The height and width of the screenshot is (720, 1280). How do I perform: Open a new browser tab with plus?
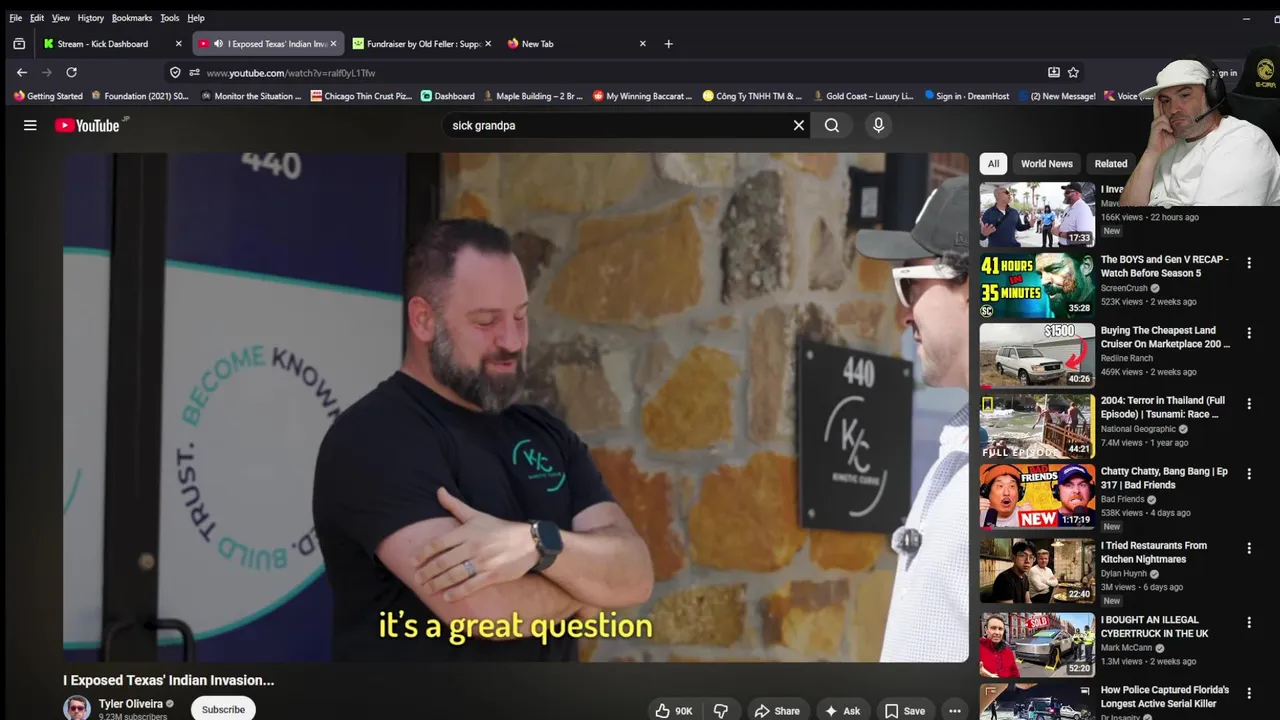pyautogui.click(x=668, y=44)
